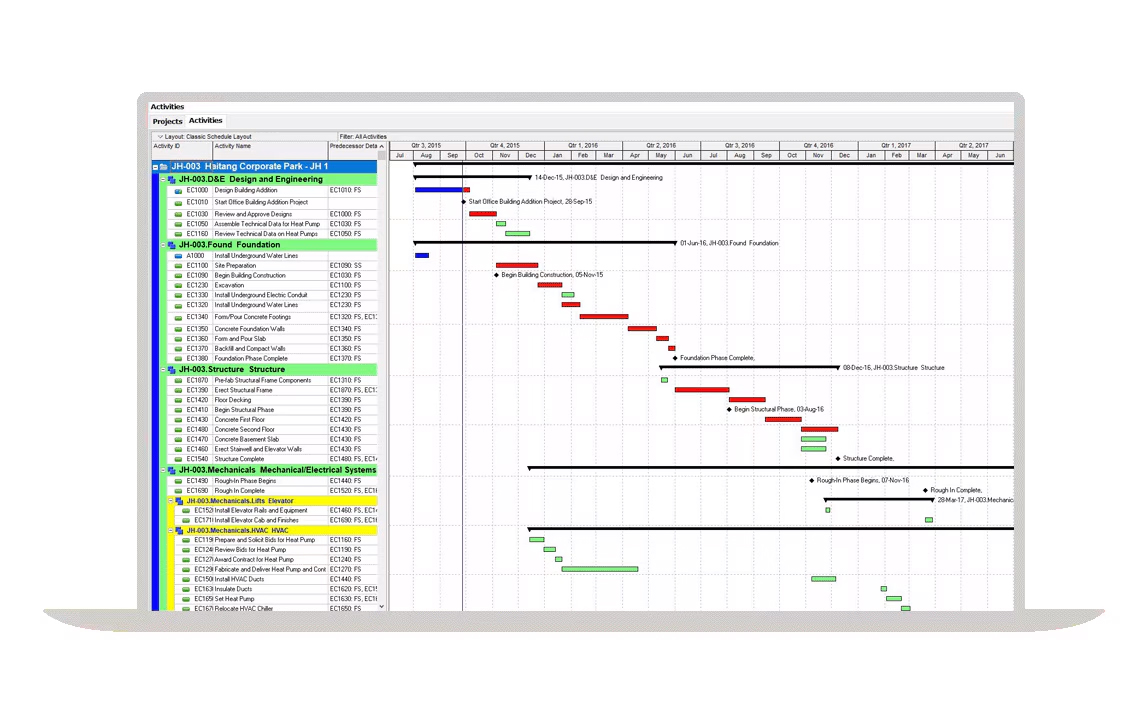Click the folder icon of JH-003 Haitang Corporate Park
Viewport: 1148px width, 724px height.
tap(164, 166)
